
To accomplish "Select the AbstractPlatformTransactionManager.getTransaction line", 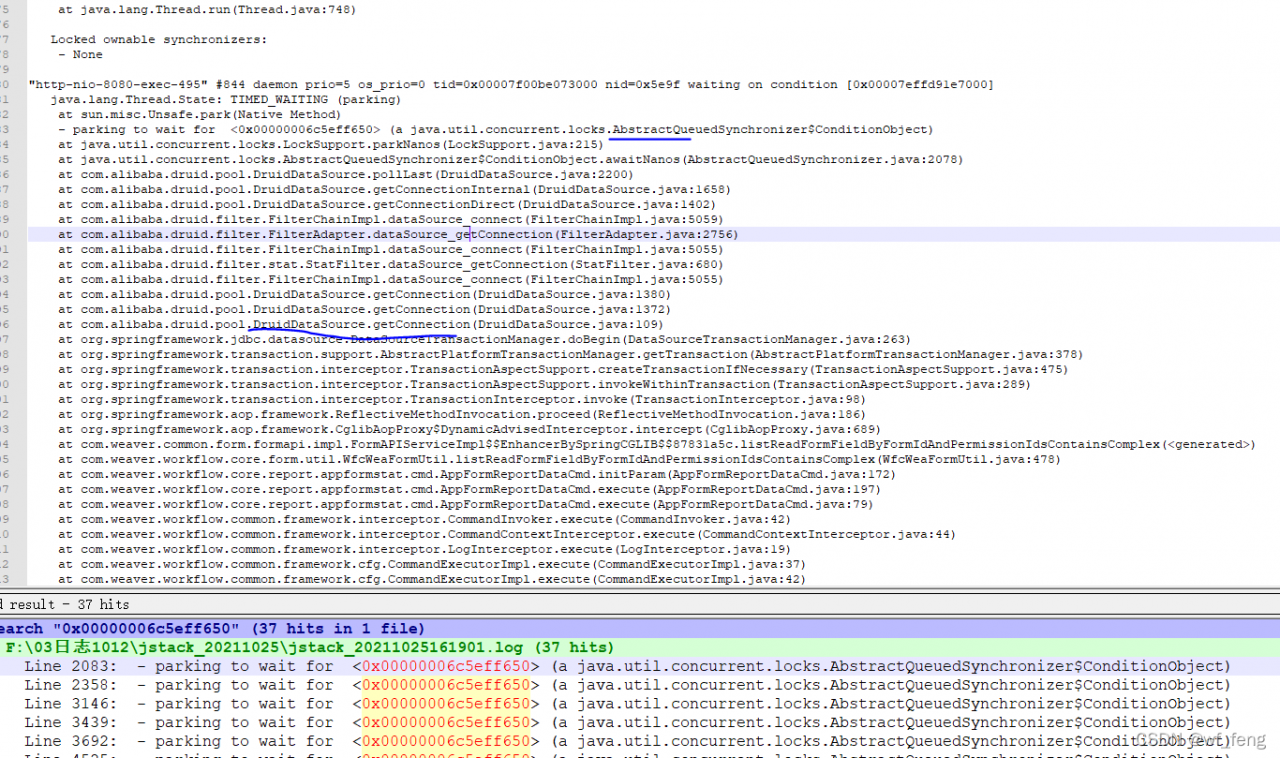I will 570,354.
